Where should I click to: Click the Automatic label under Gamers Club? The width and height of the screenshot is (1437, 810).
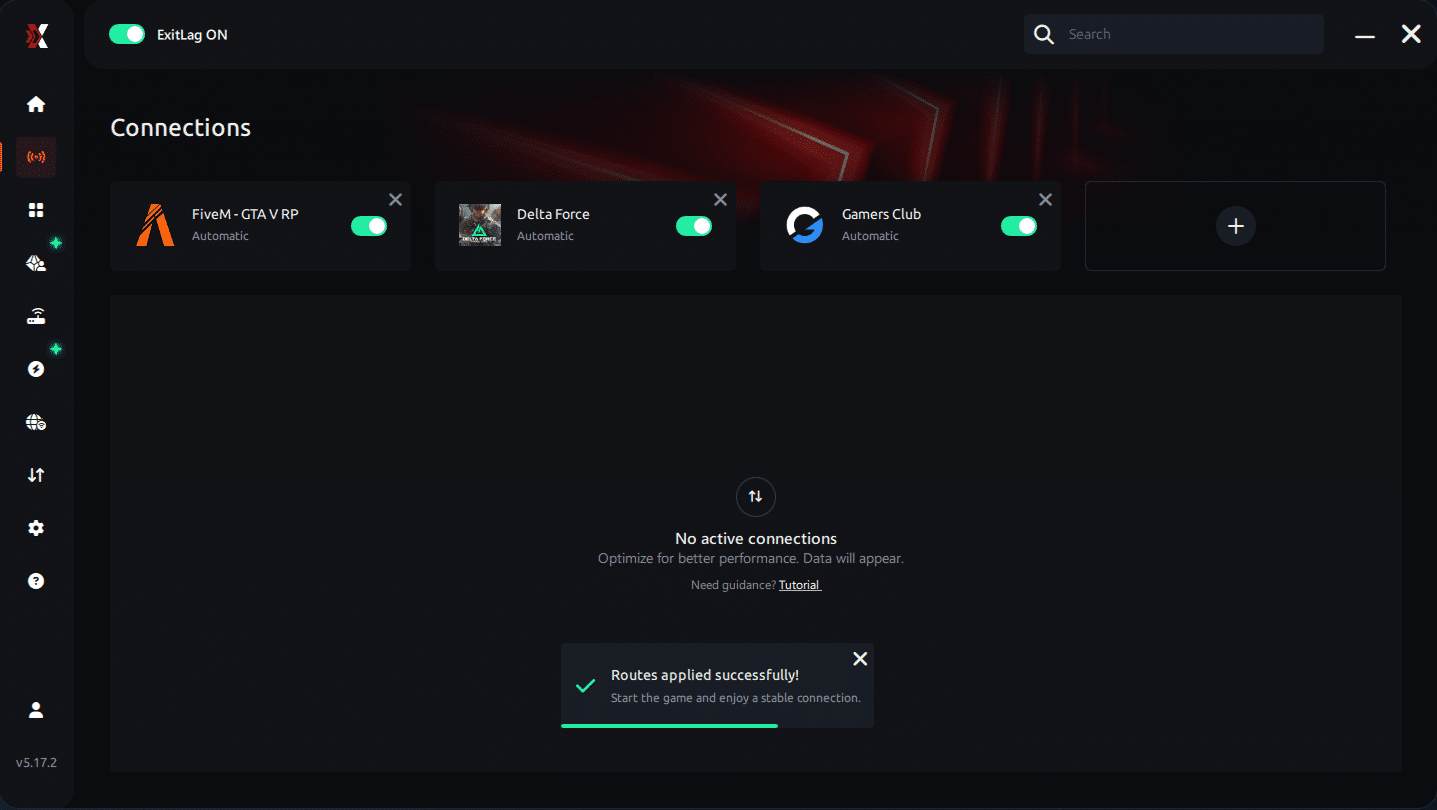[870, 236]
